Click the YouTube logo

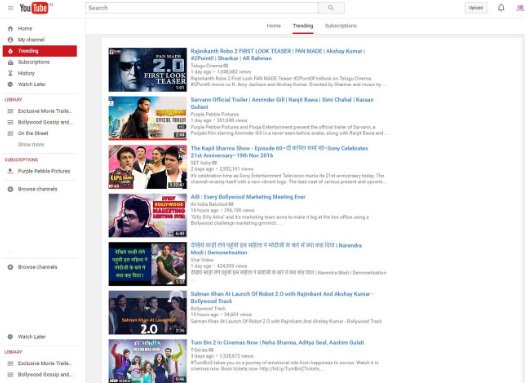pyautogui.click(x=34, y=8)
